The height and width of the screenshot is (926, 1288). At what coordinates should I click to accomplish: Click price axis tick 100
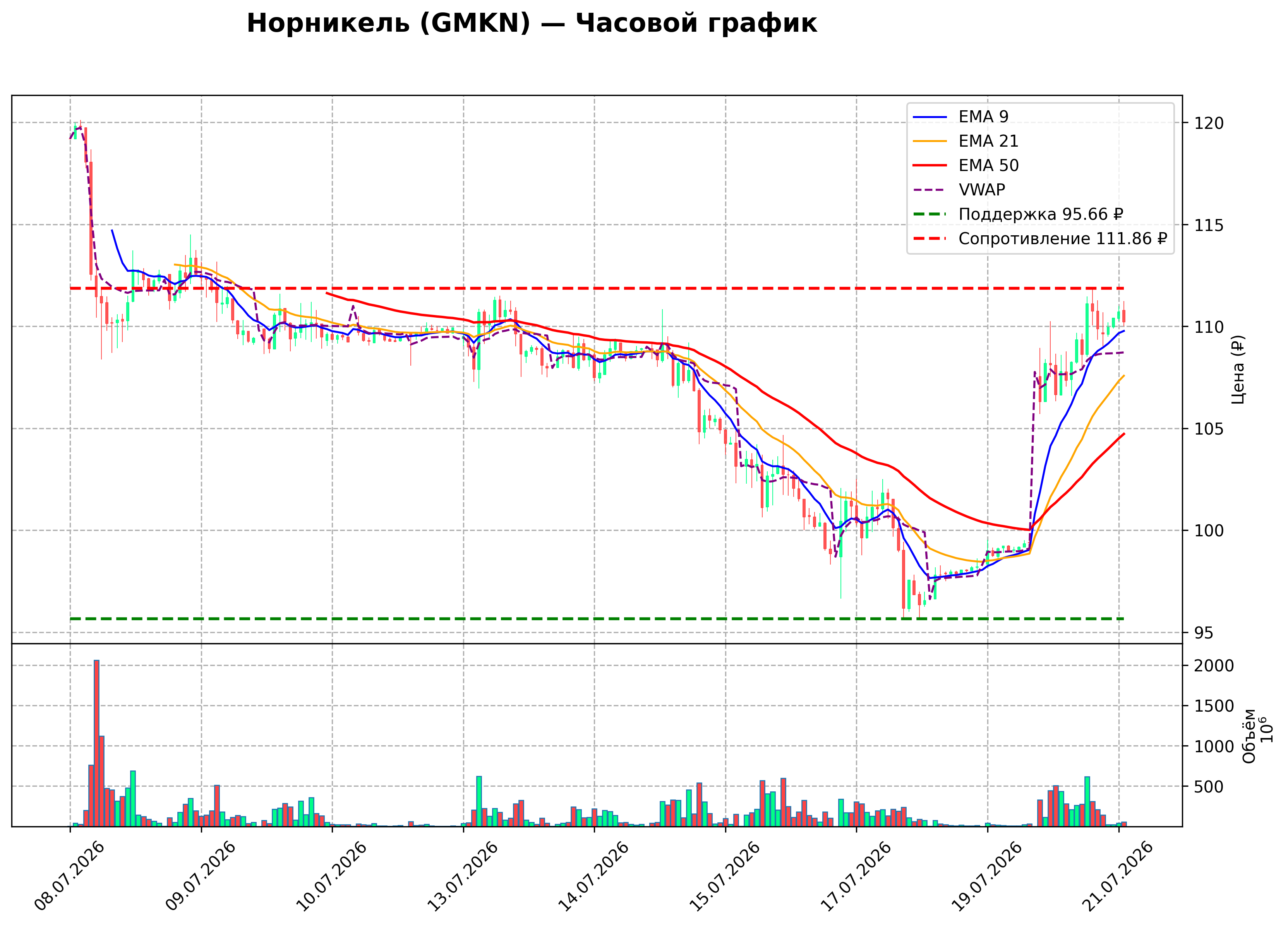(x=1209, y=531)
